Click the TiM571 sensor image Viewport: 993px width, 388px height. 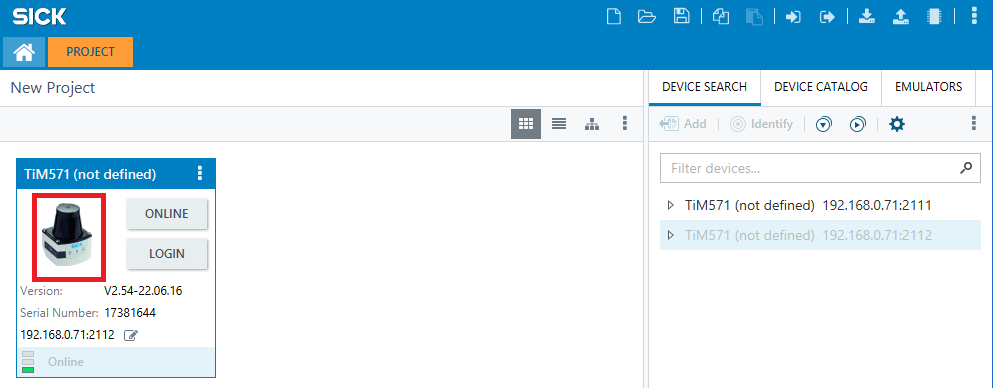(x=69, y=237)
